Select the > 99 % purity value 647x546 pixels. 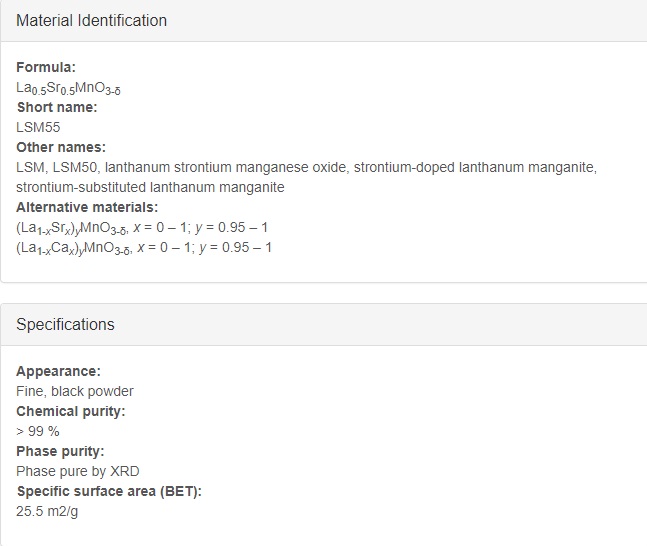click(38, 431)
